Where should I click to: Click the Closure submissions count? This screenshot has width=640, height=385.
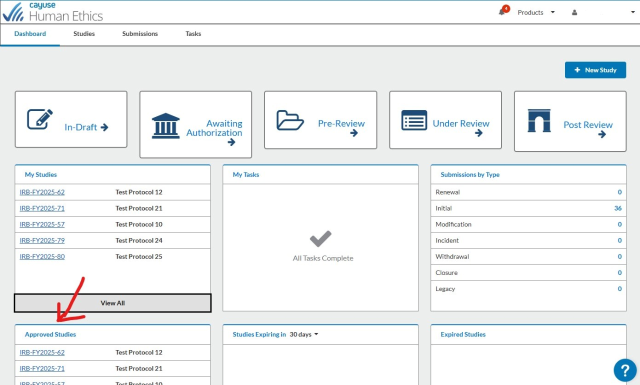[620, 273]
